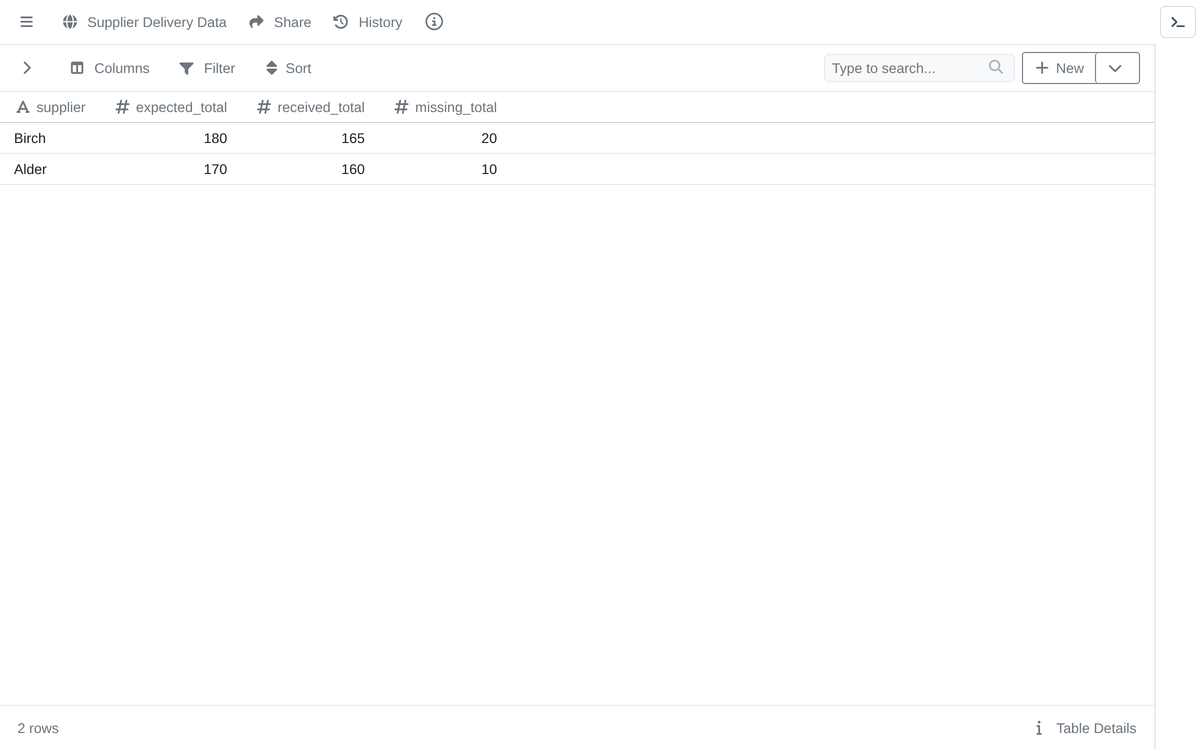Add a New row

[x=1059, y=68]
